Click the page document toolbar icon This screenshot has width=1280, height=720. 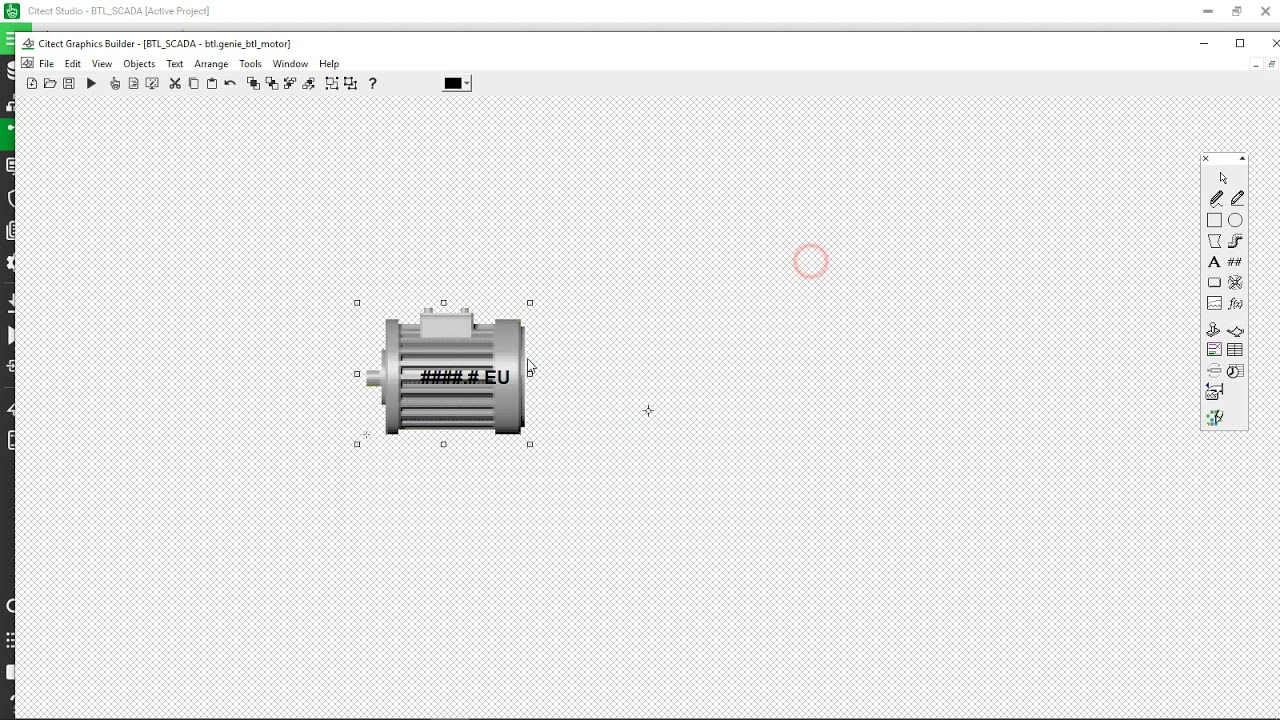133,84
